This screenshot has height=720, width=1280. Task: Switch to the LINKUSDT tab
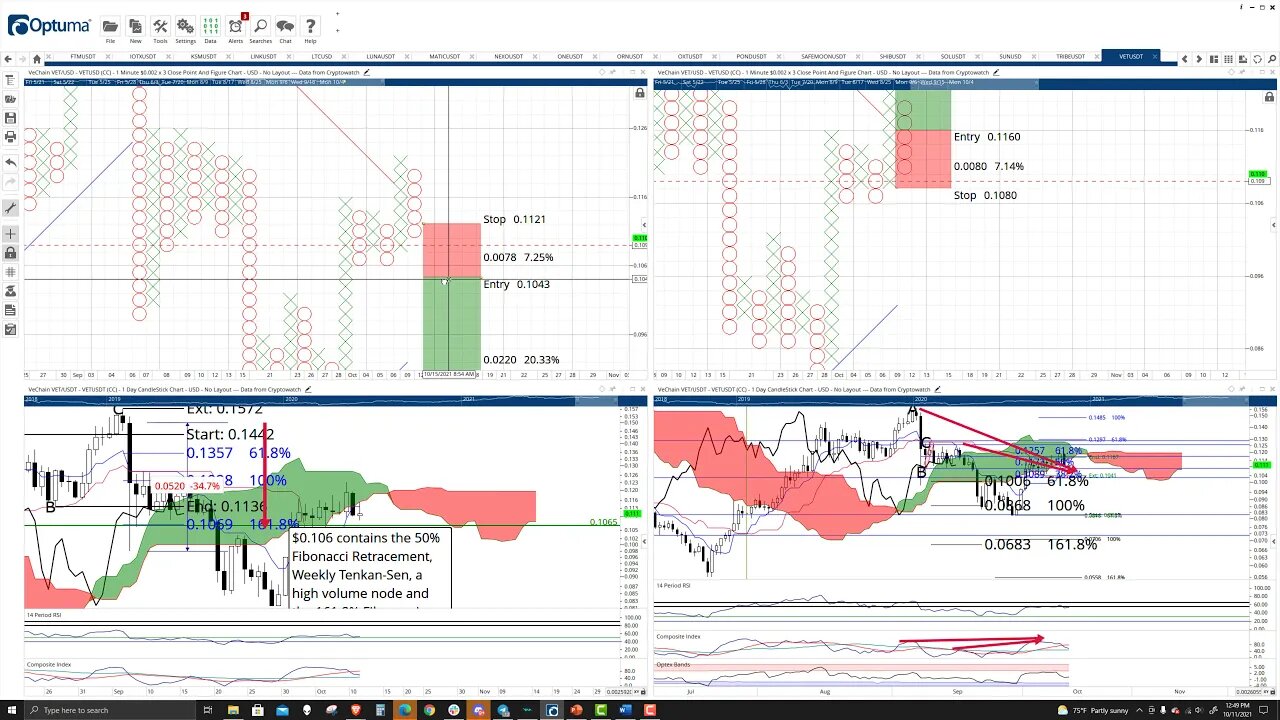[x=263, y=57]
